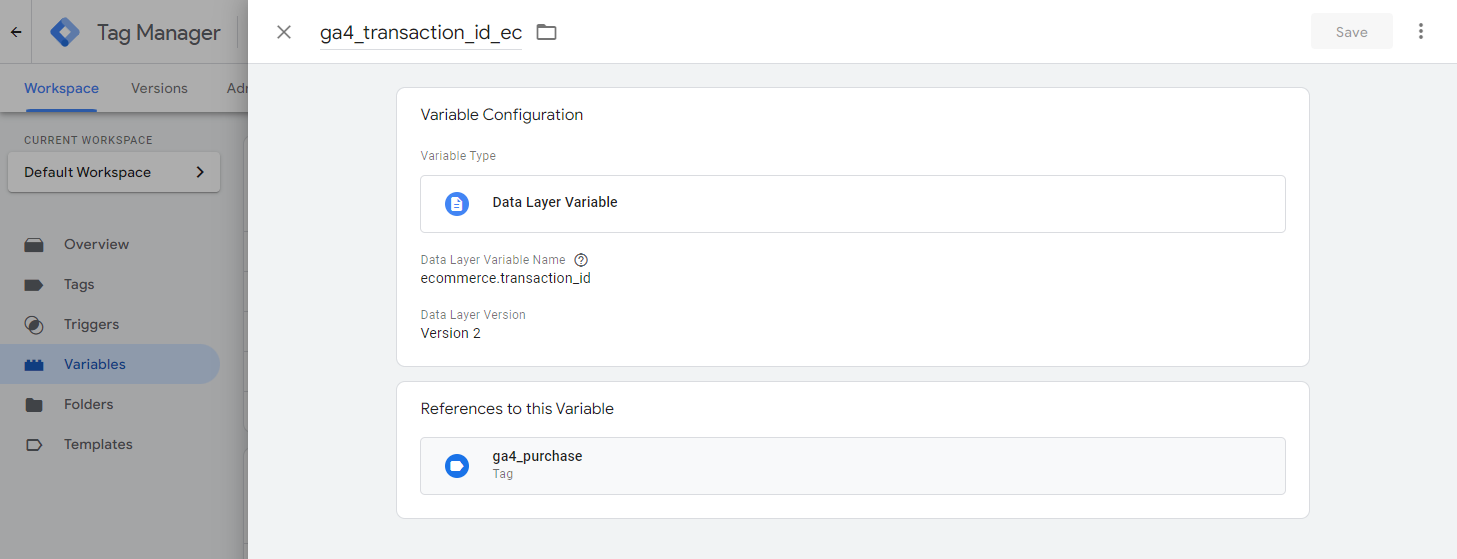Click the back arrow beside Tag Manager logo
This screenshot has width=1457, height=559.
(16, 32)
